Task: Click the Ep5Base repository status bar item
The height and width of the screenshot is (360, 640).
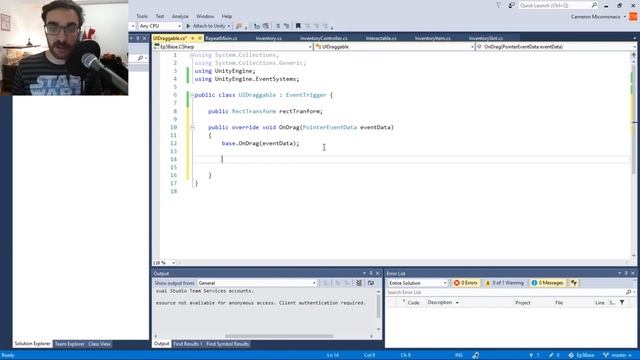Action: tap(581, 355)
